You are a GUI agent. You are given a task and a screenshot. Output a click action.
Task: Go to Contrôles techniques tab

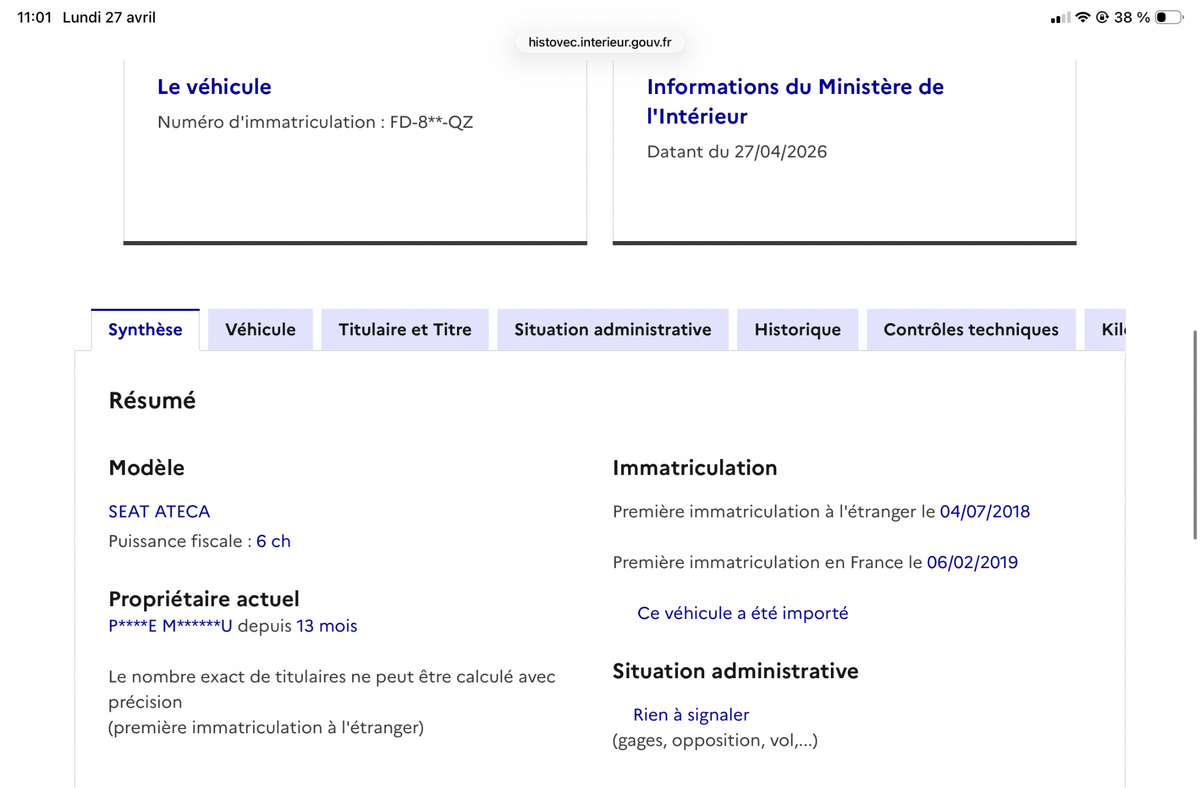[971, 329]
